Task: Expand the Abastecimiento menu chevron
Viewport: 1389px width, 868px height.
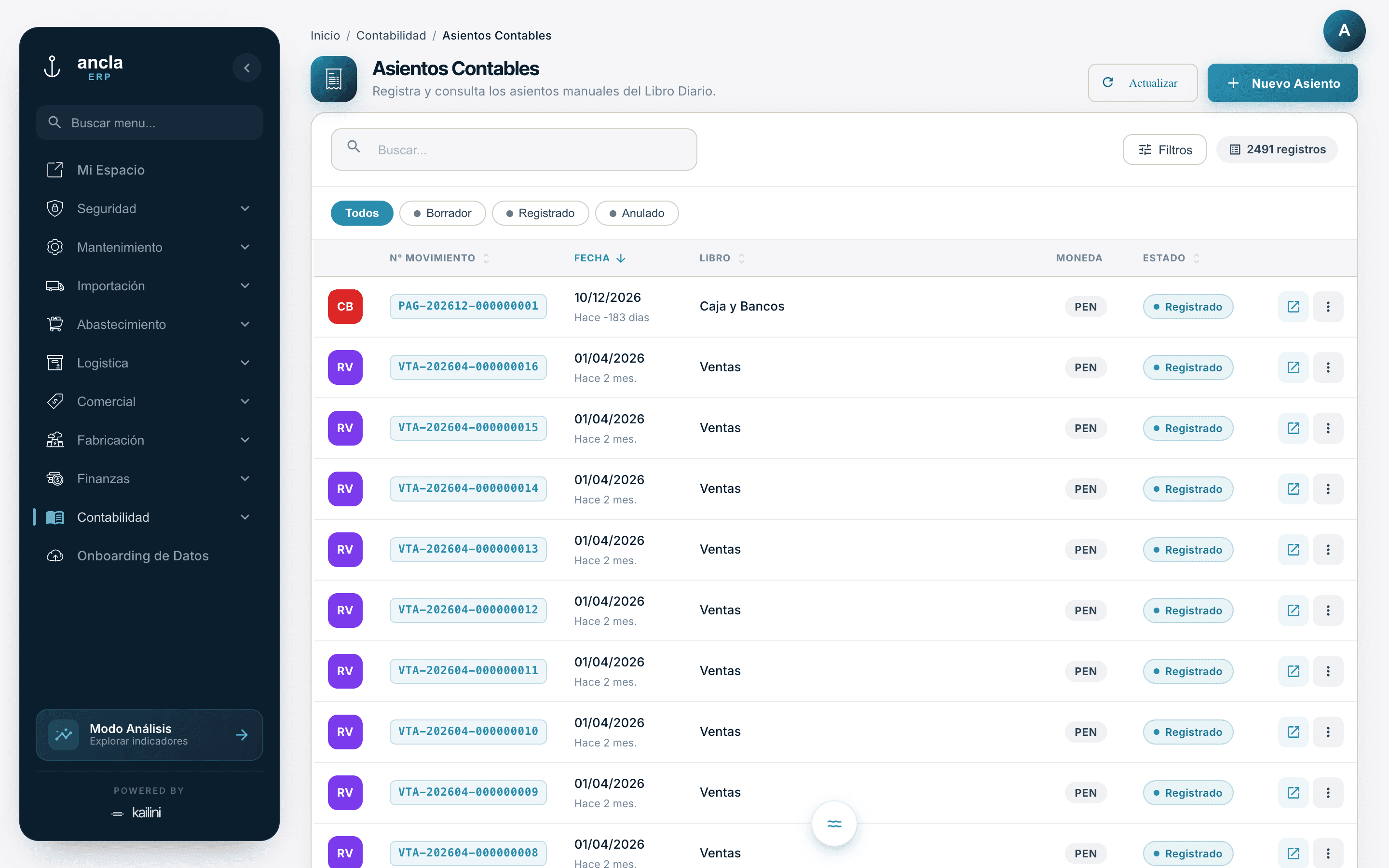Action: click(245, 324)
